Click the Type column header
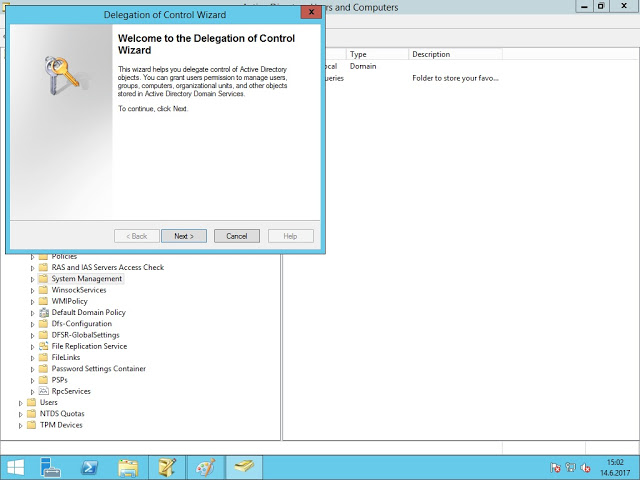Viewport: 640px width, 480px height. 358,54
